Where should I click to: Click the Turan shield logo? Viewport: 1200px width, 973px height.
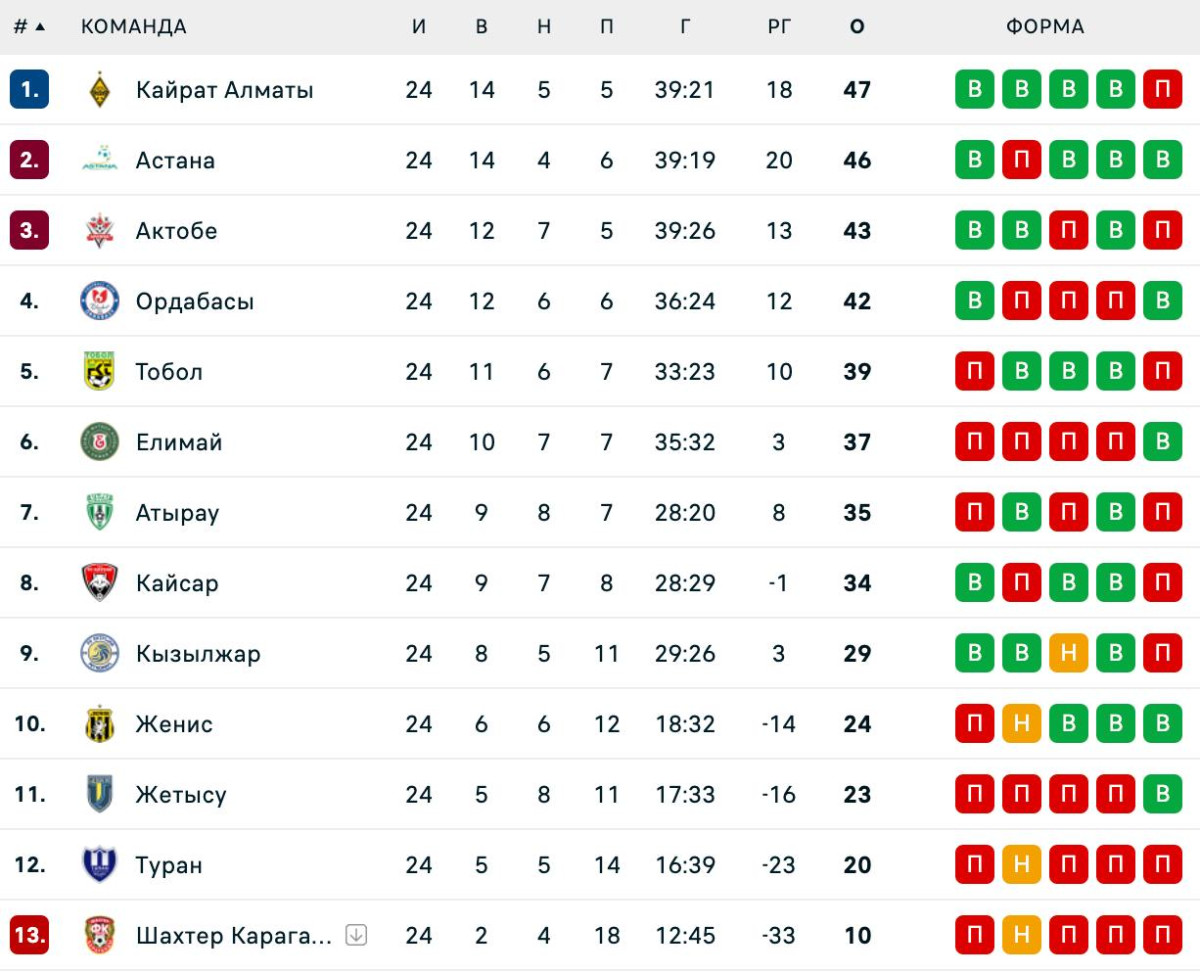pyautogui.click(x=99, y=865)
